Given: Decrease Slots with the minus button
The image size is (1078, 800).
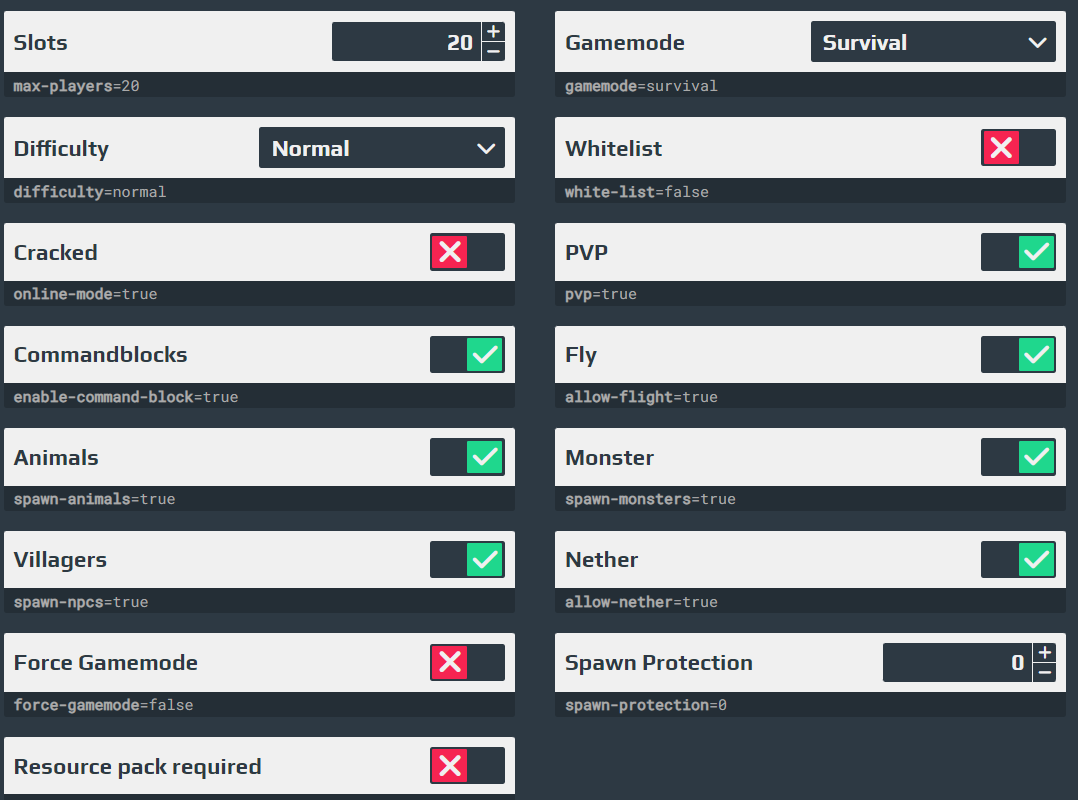Looking at the screenshot, I should pyautogui.click(x=493, y=52).
